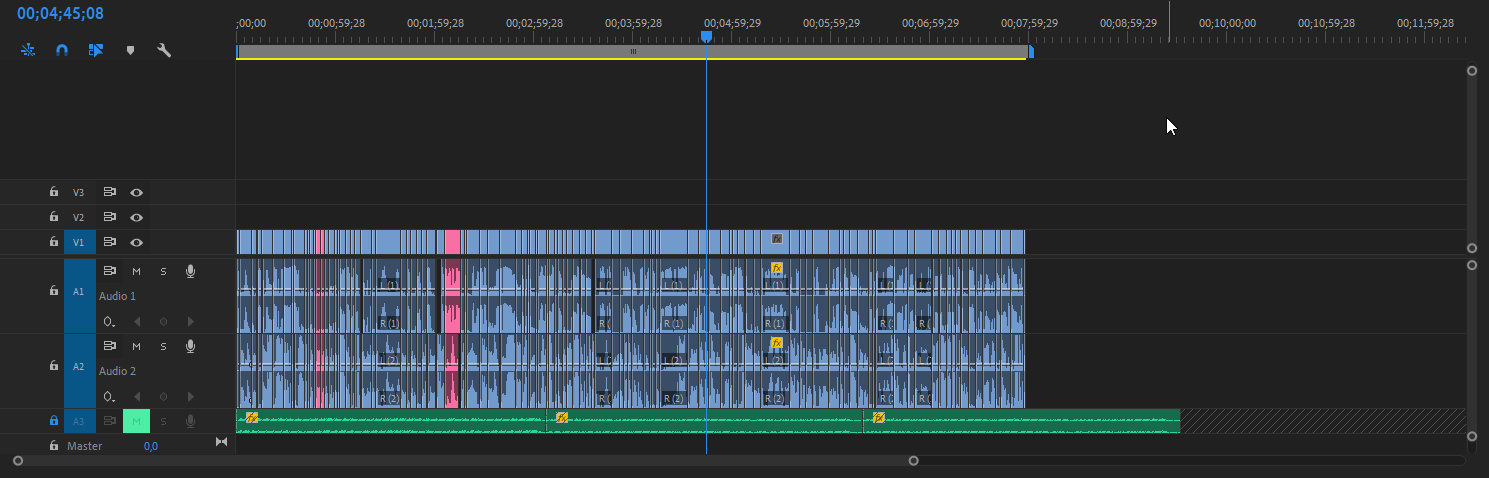Open the timeline wrench display settings
Viewport: 1489px width, 478px height.
pyautogui.click(x=164, y=50)
